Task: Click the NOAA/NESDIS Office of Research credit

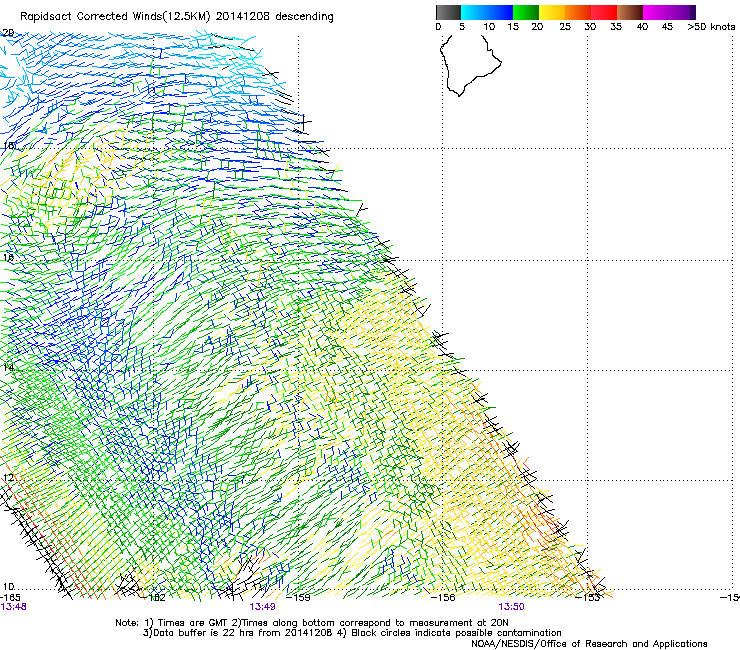Action: [589, 644]
